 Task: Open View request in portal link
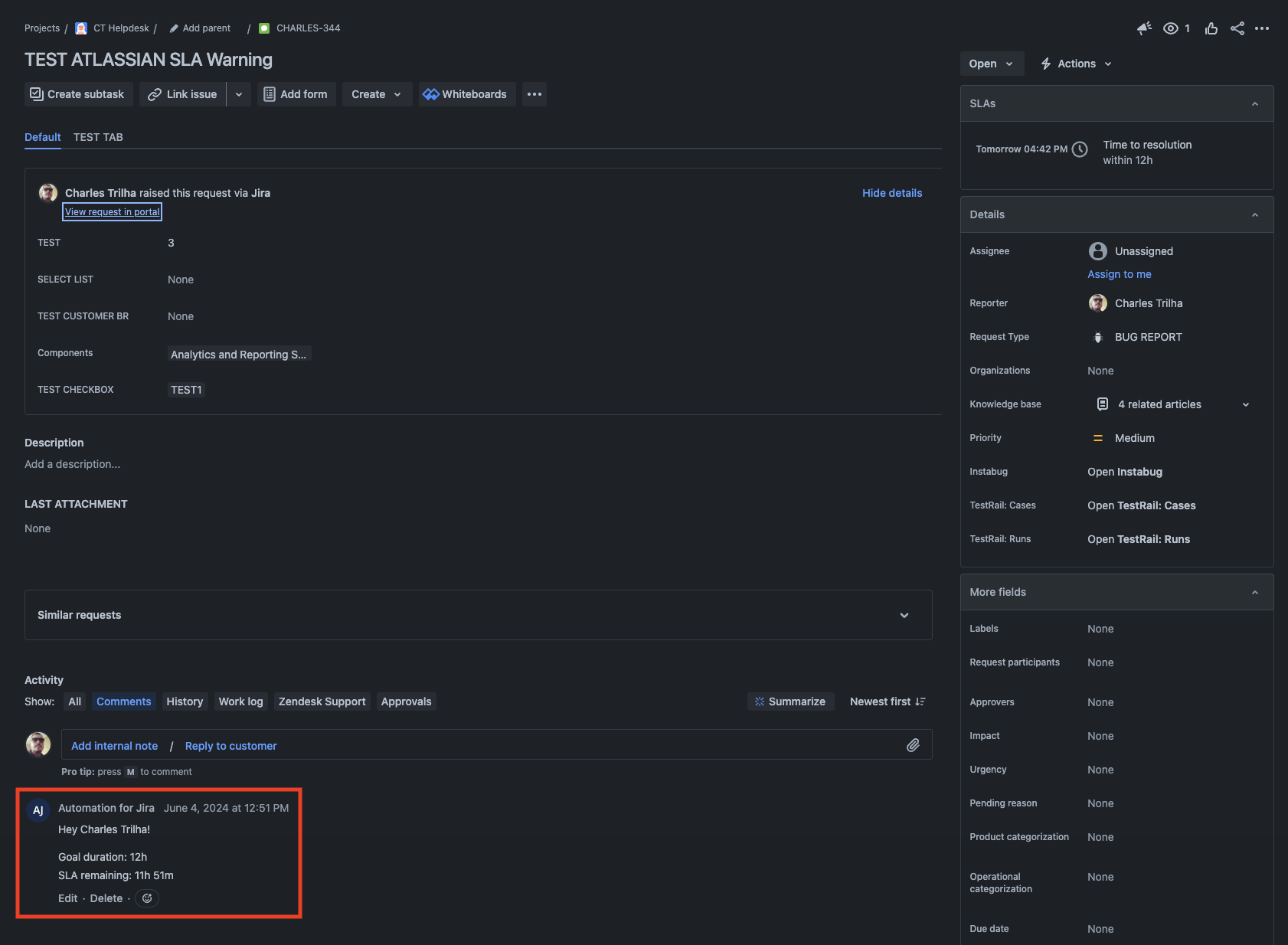(x=113, y=212)
